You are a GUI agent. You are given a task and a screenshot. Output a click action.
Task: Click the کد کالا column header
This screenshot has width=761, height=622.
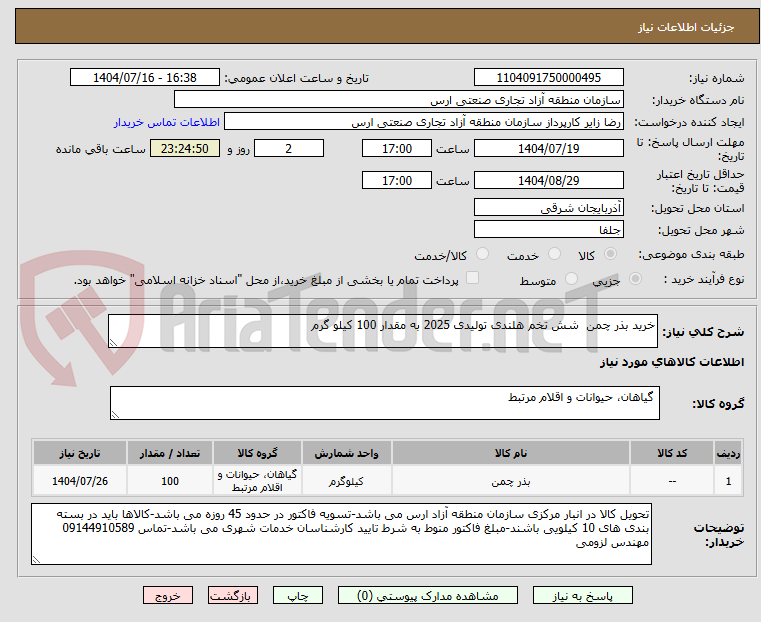tap(672, 453)
